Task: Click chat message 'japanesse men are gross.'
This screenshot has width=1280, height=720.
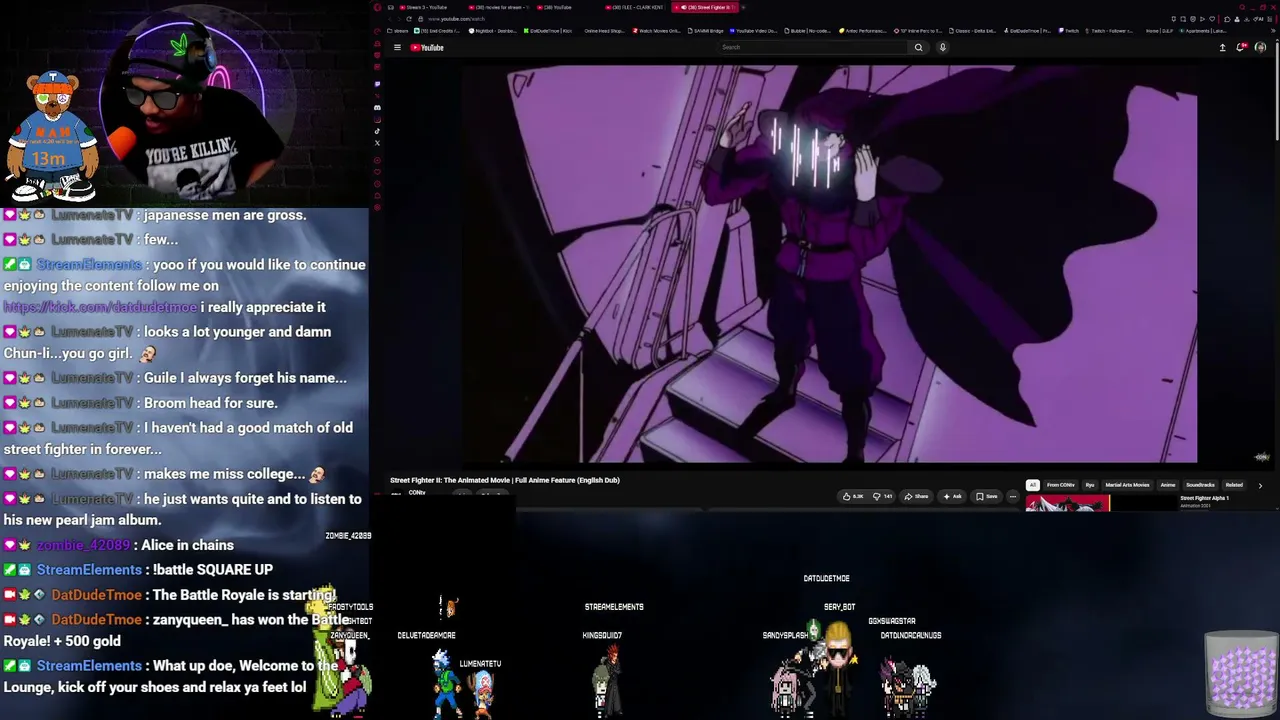Action: [x=225, y=215]
